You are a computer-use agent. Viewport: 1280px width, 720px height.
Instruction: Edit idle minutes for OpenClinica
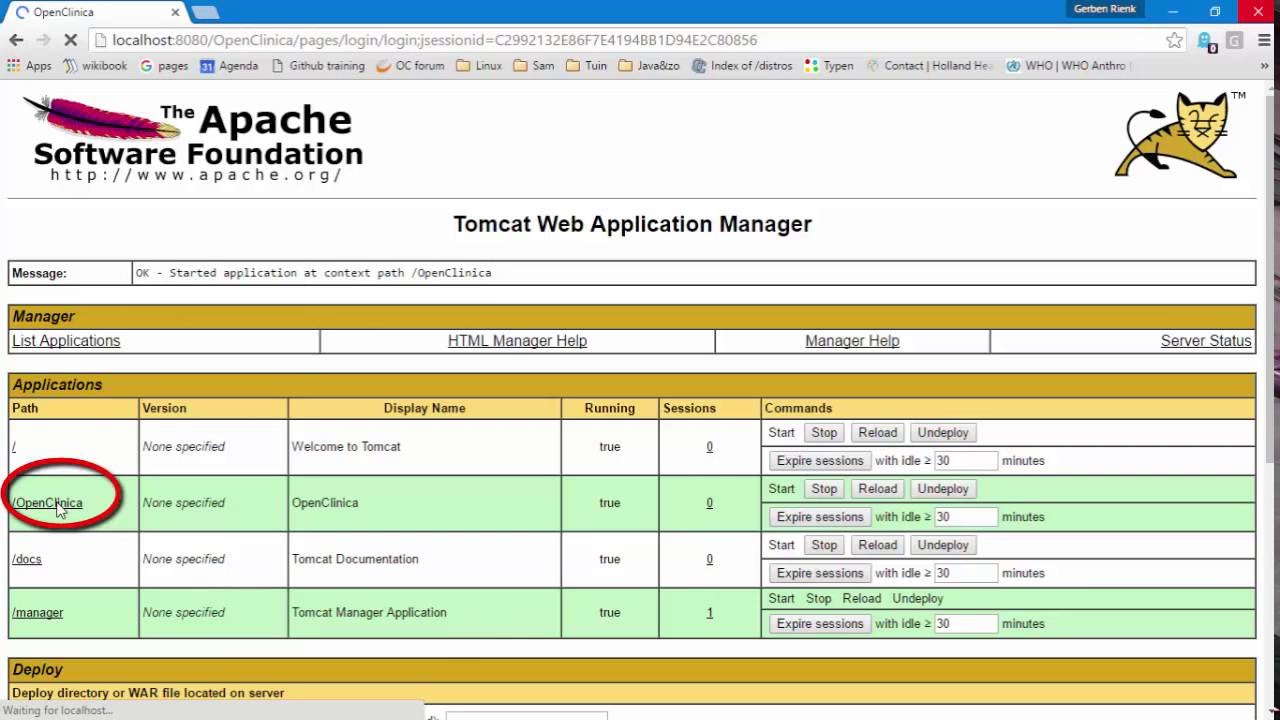(966, 517)
